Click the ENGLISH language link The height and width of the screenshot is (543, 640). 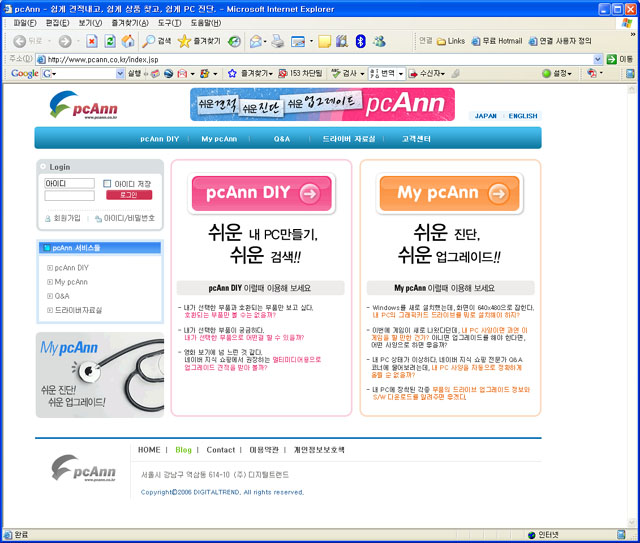(x=523, y=116)
